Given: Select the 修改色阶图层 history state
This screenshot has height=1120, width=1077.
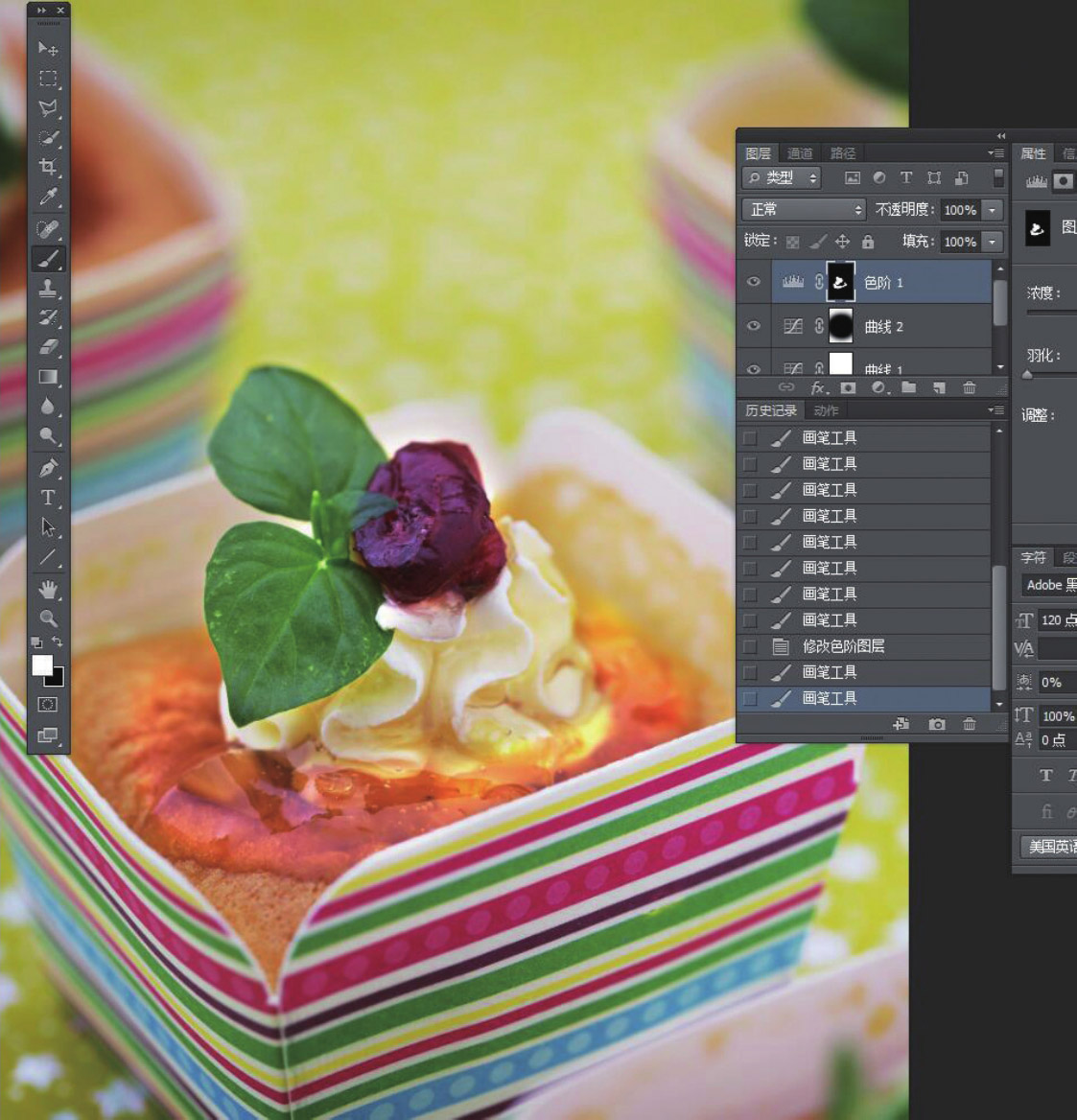Looking at the screenshot, I should pos(843,646).
